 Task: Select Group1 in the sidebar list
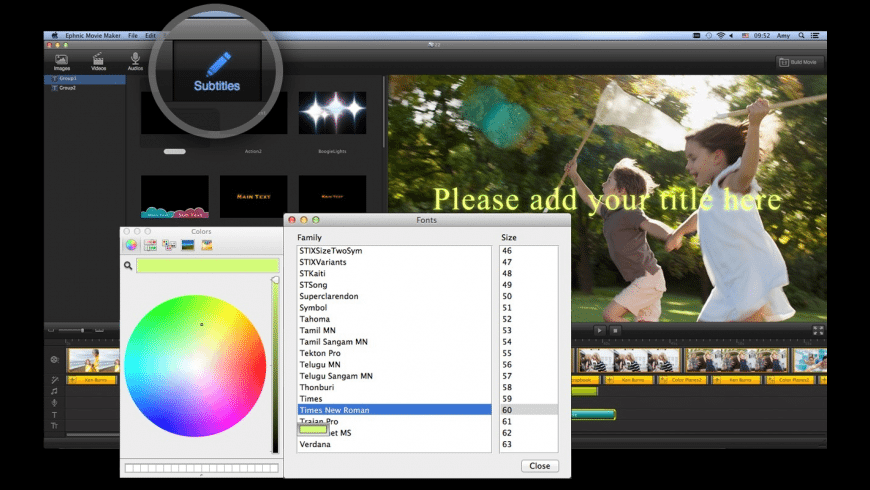tap(85, 79)
